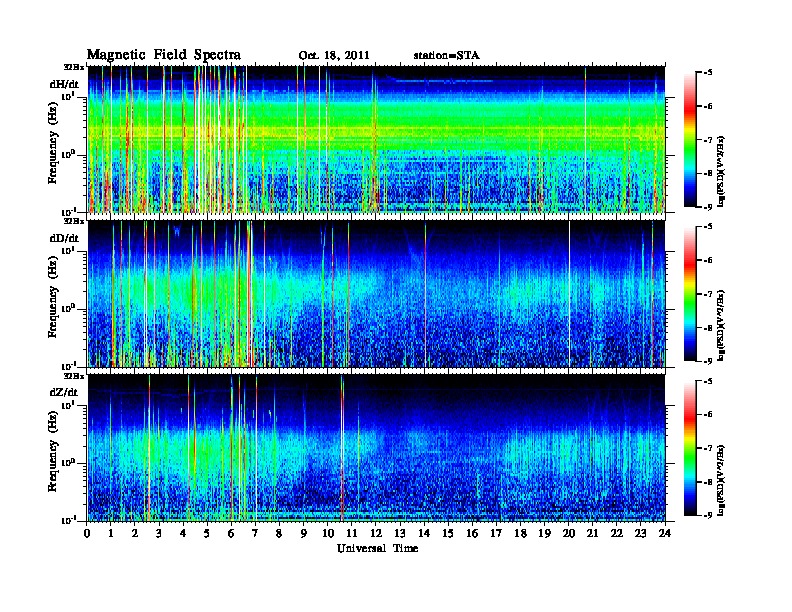Select the "dD/dt" panel label

click(64, 238)
